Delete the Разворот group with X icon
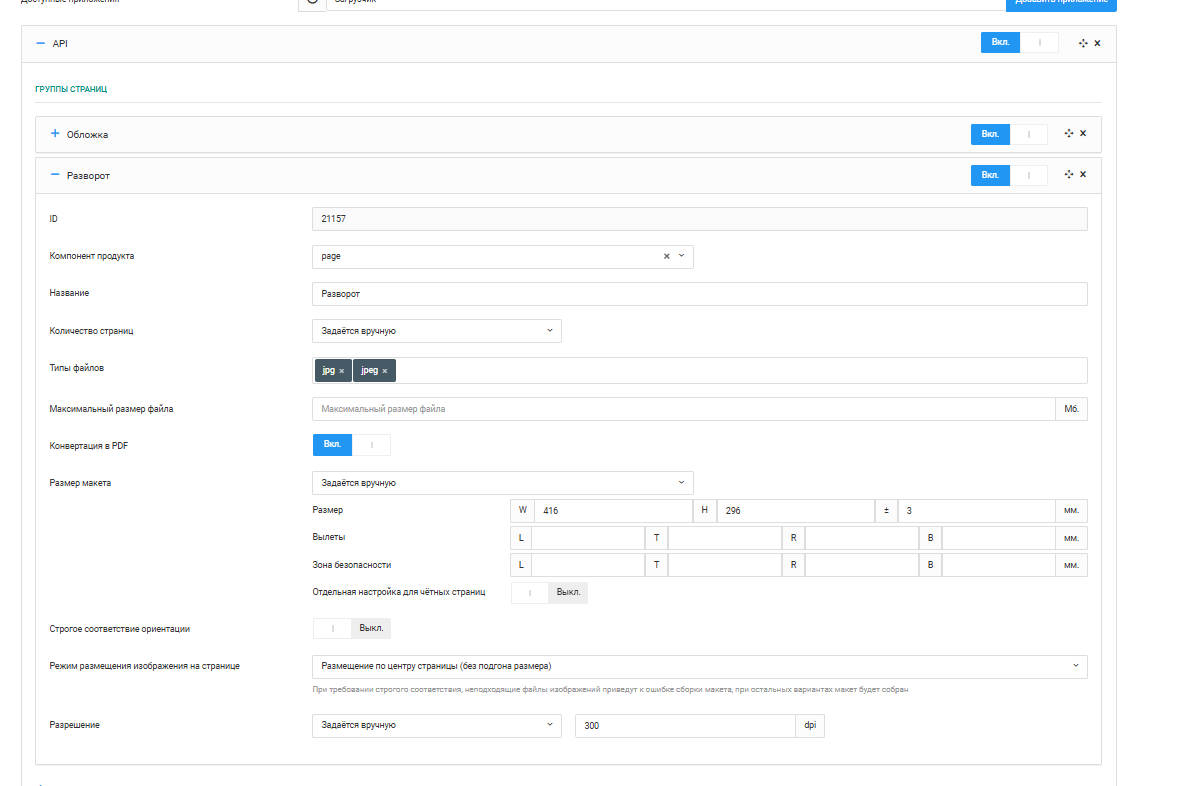 1083,174
